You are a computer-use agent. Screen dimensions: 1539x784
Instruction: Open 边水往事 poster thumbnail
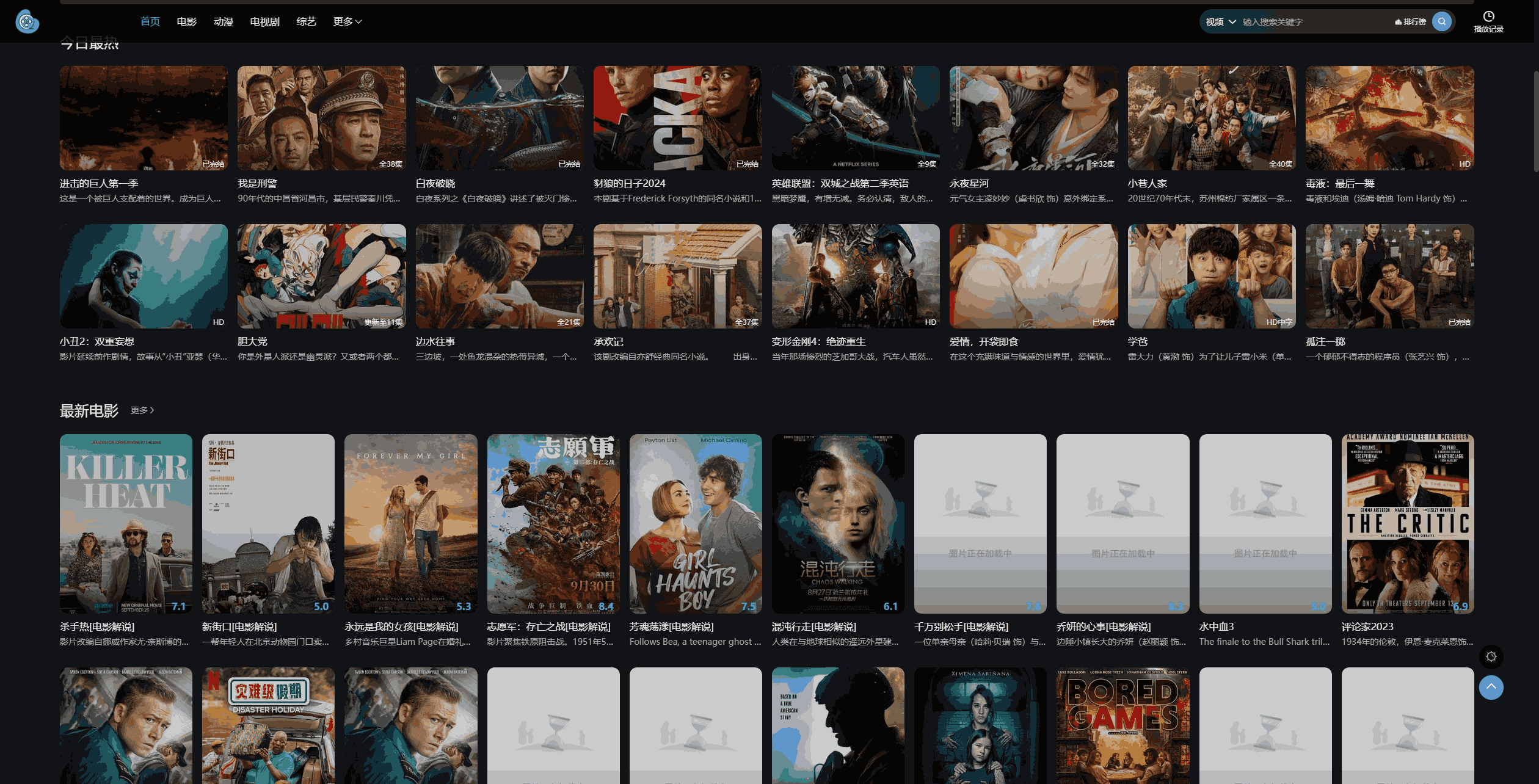tap(500, 276)
